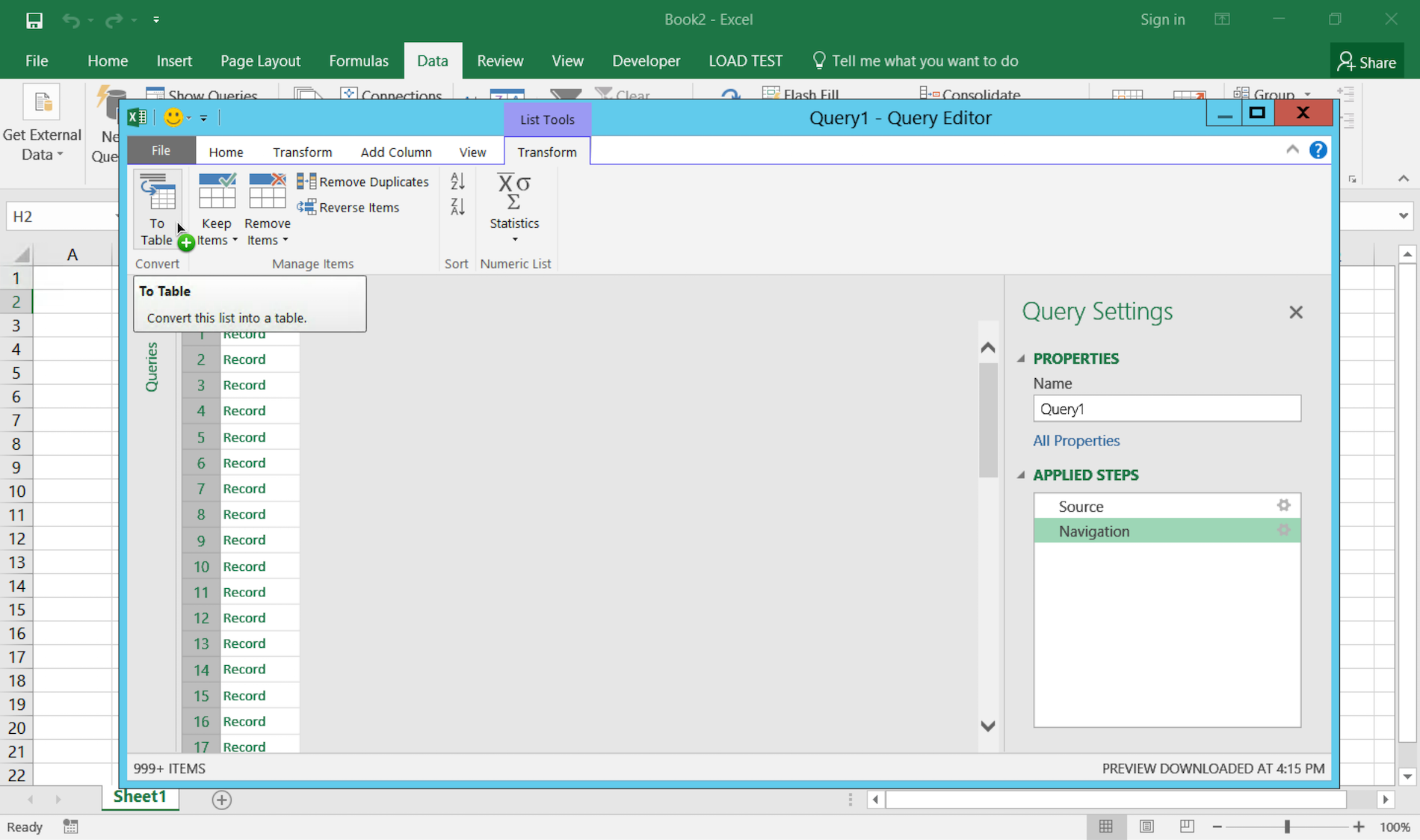Screen dimensions: 1420x840
Task: Switch to Page Layout view in status bar
Action: point(1146,827)
